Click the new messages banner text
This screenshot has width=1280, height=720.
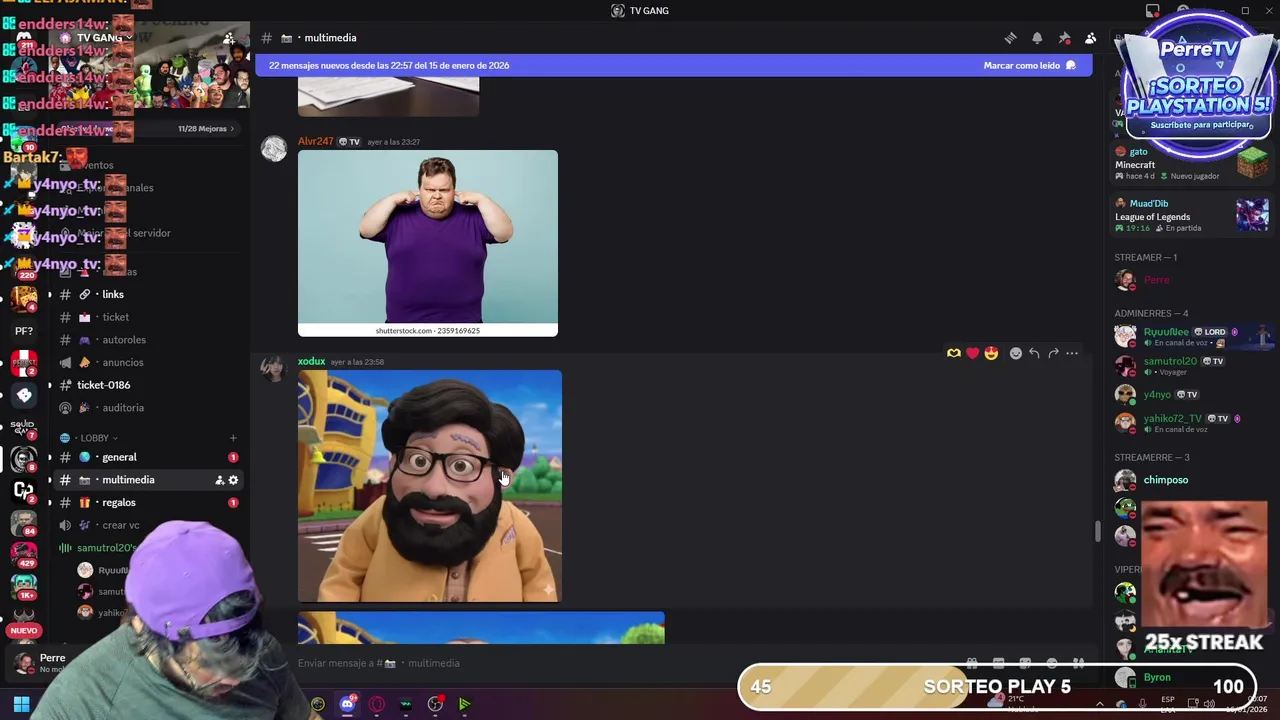[389, 65]
